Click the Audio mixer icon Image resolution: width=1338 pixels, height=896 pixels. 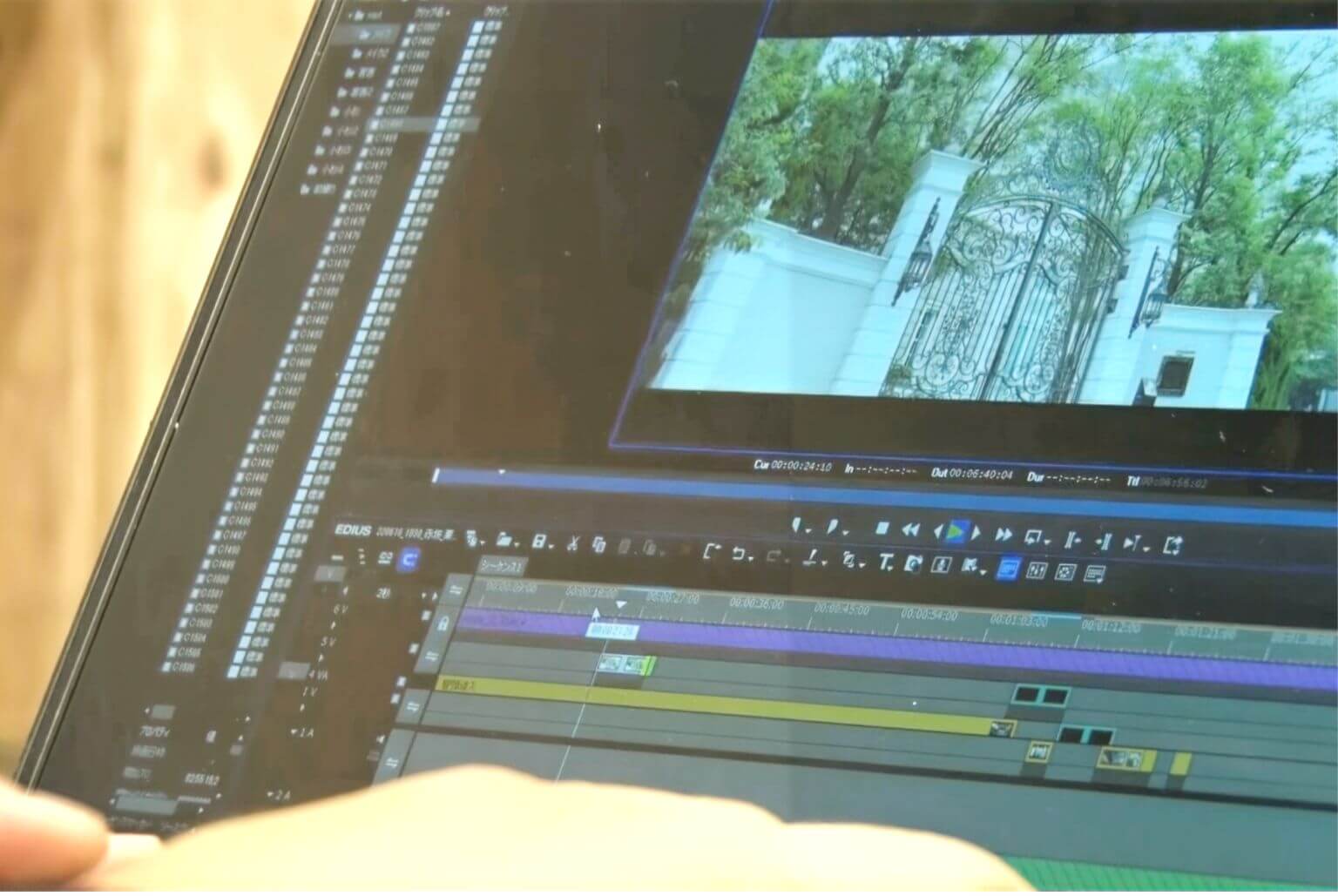(x=1037, y=570)
